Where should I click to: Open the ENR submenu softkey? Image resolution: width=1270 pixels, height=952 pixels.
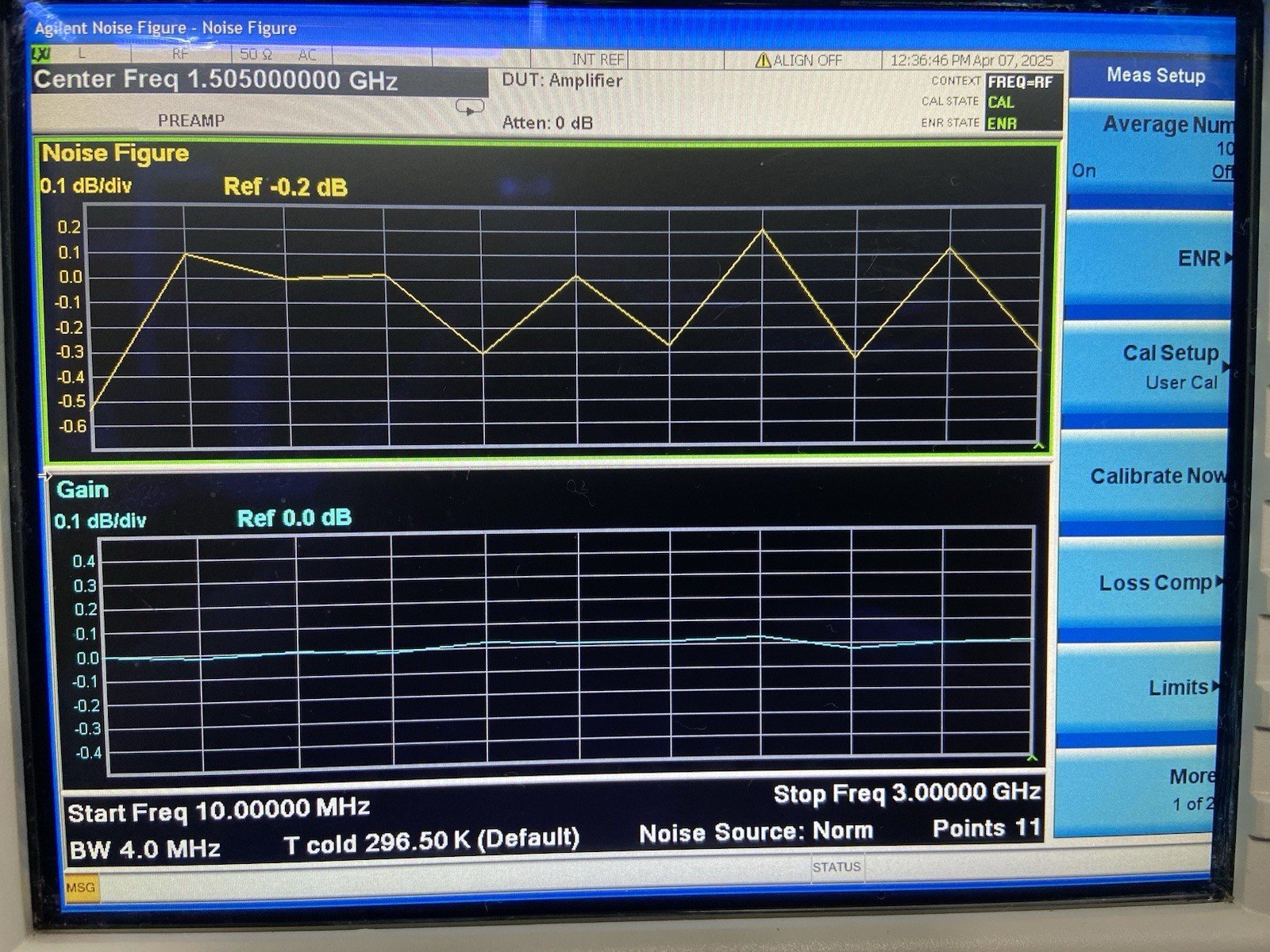[x=1151, y=259]
